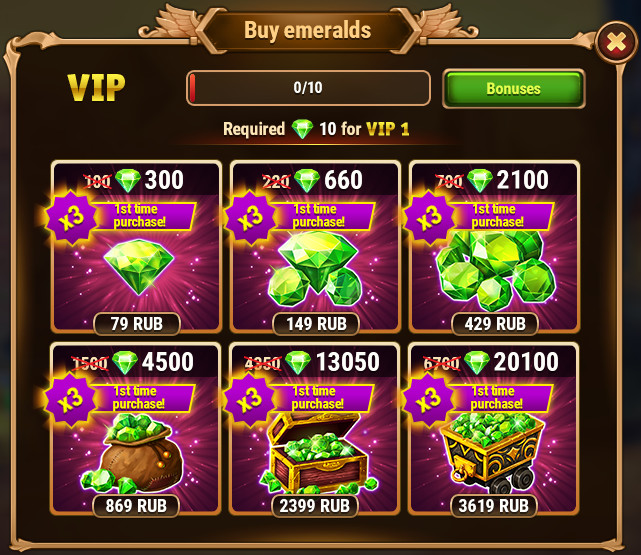The width and height of the screenshot is (641, 555).
Task: Click the single emerald gem image
Action: tap(139, 266)
